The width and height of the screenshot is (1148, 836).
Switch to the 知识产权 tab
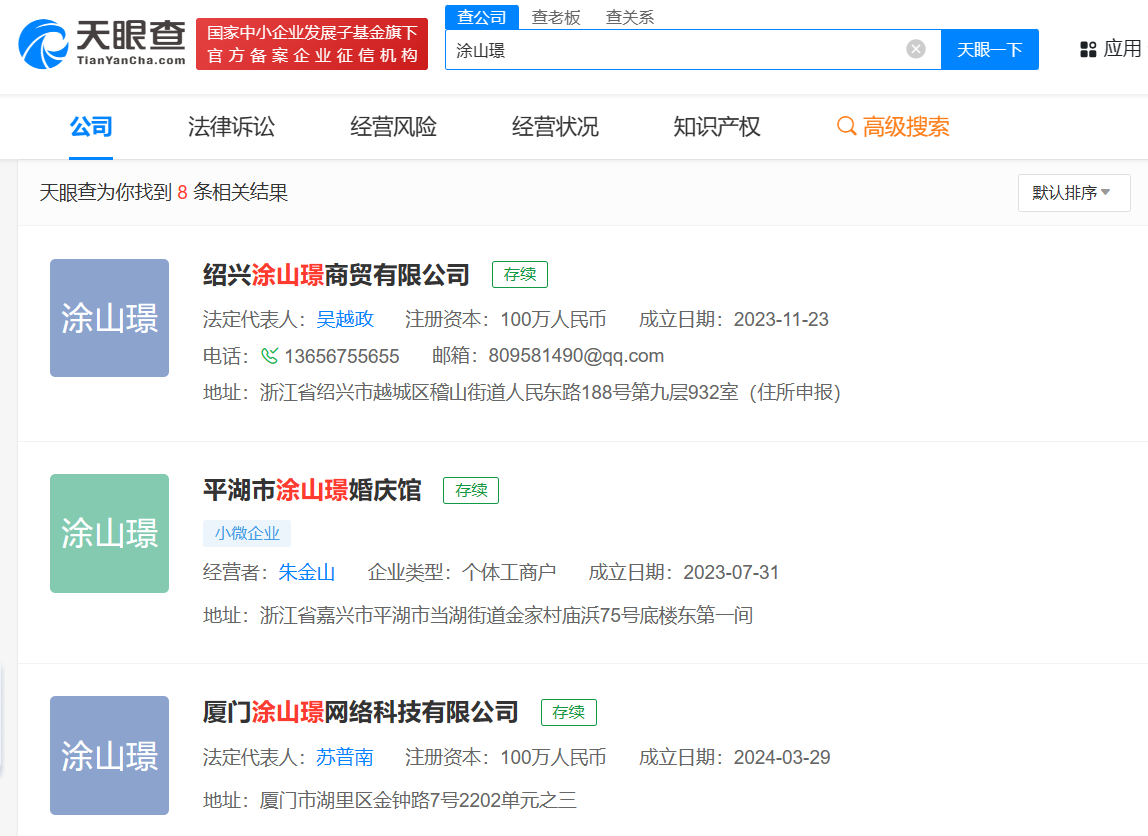click(x=716, y=127)
